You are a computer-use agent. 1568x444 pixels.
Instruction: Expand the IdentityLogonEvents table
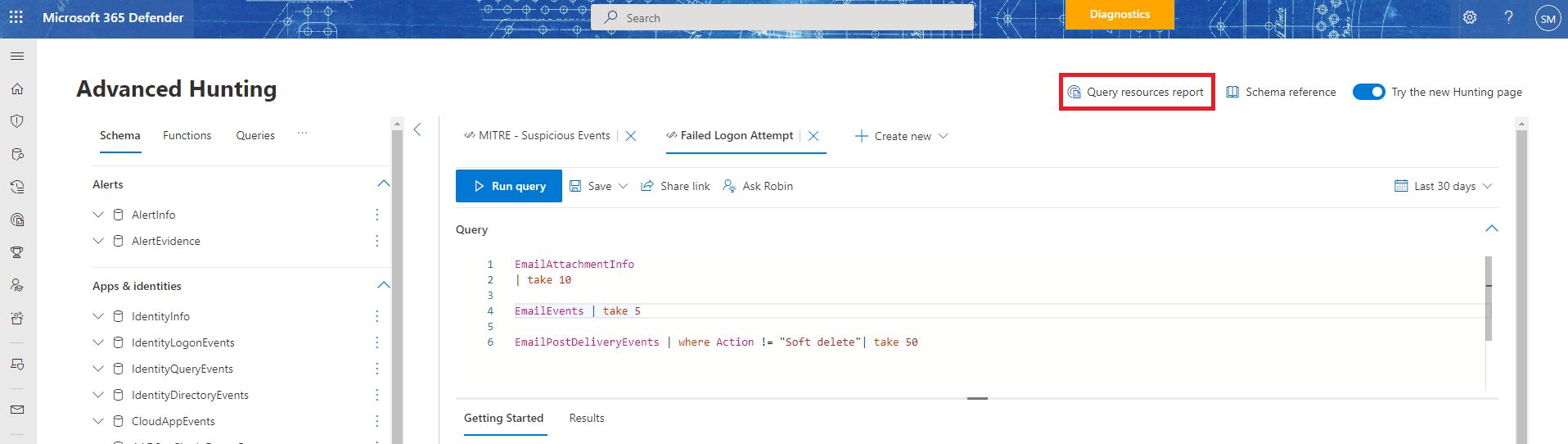point(98,342)
